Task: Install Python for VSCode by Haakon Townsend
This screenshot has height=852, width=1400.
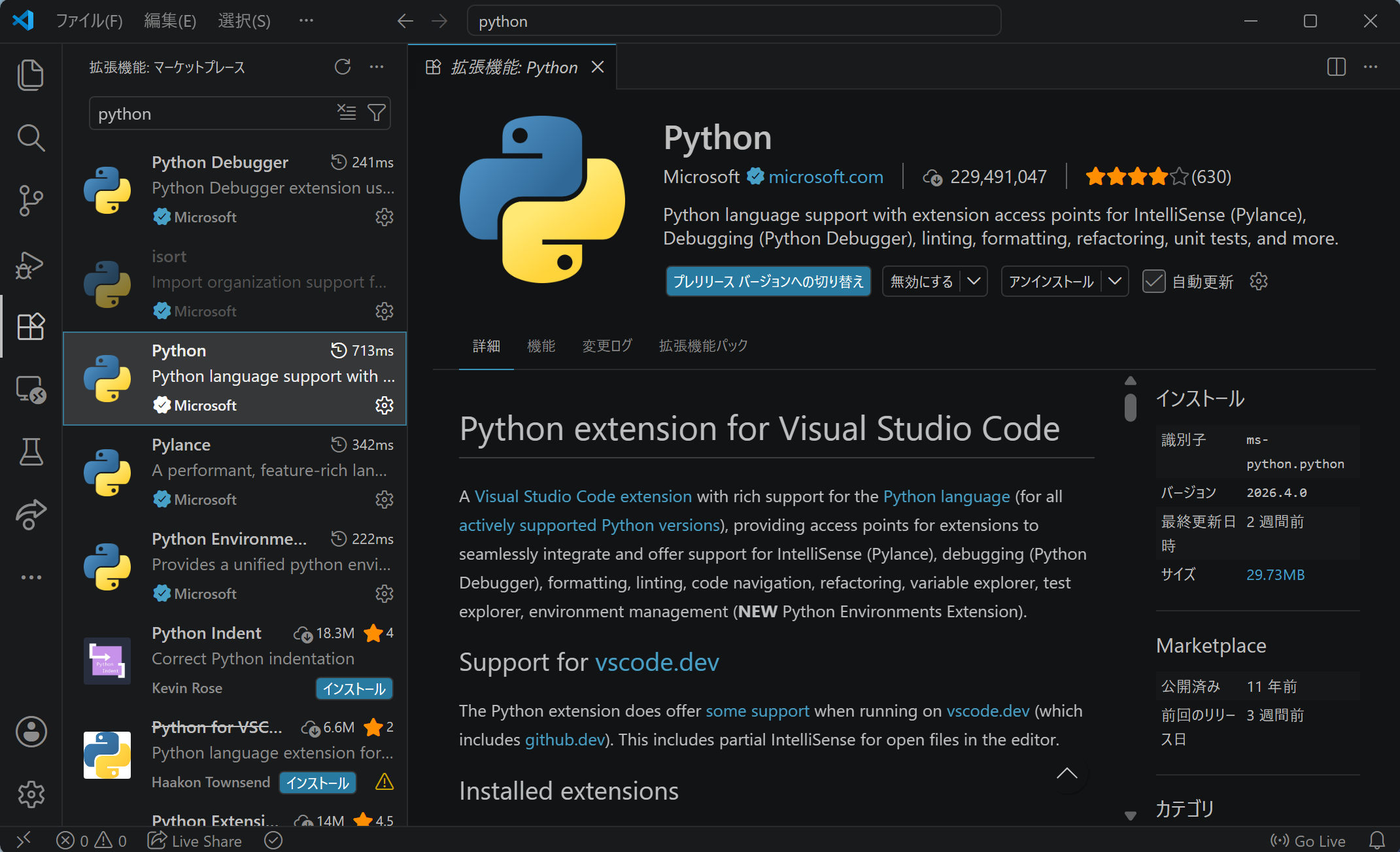Action: pos(318,783)
